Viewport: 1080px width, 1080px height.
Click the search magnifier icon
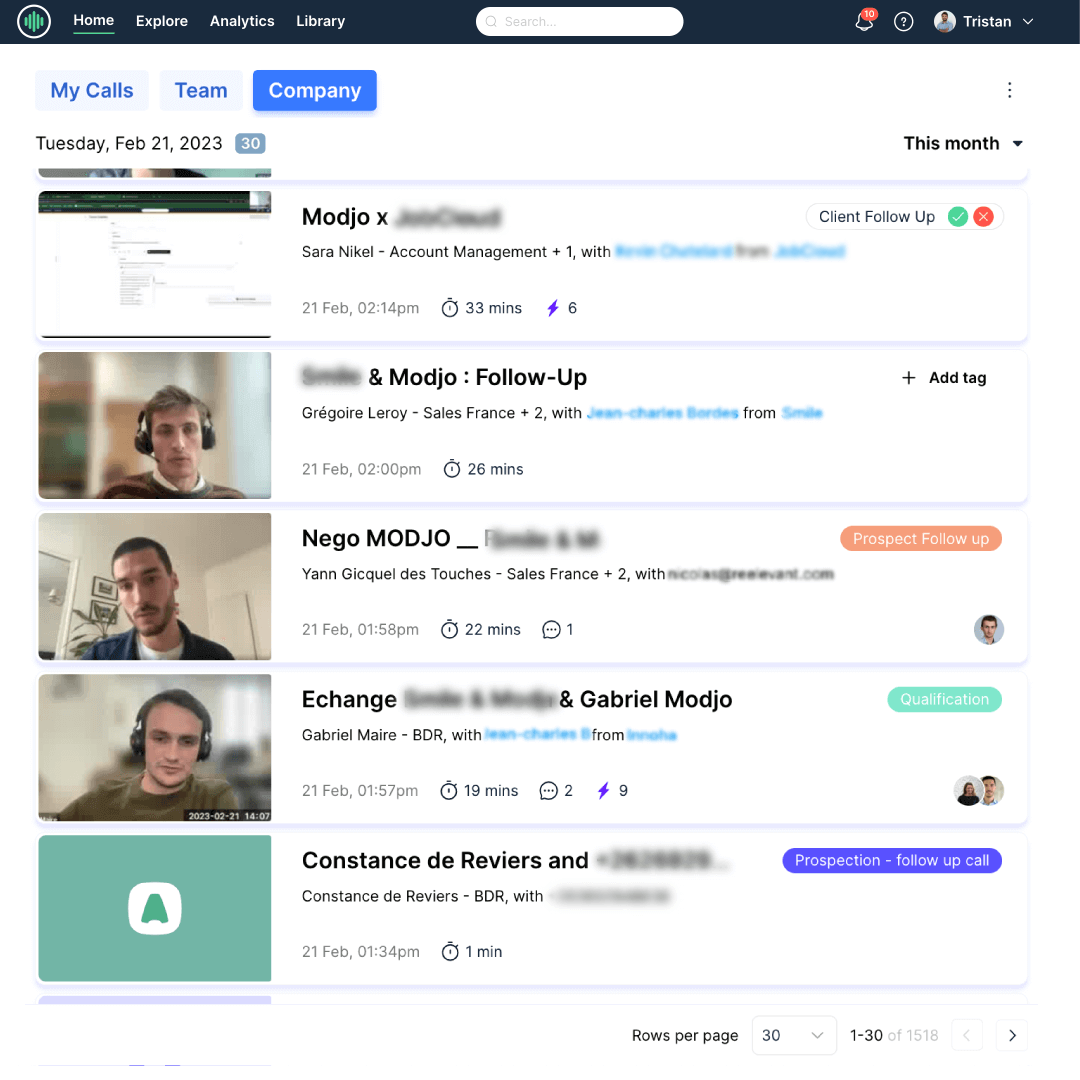coord(491,21)
